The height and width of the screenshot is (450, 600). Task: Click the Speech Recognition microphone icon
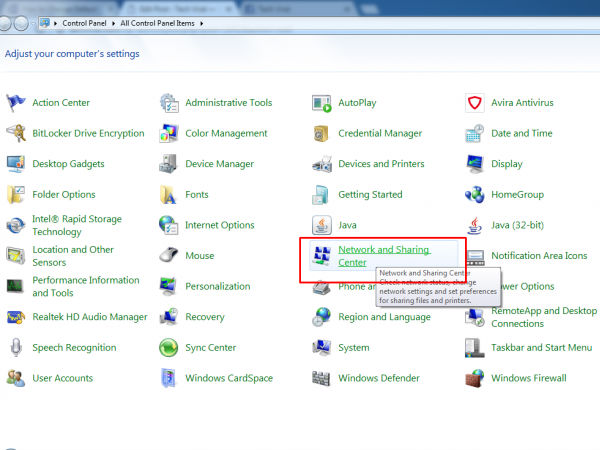[x=15, y=348]
